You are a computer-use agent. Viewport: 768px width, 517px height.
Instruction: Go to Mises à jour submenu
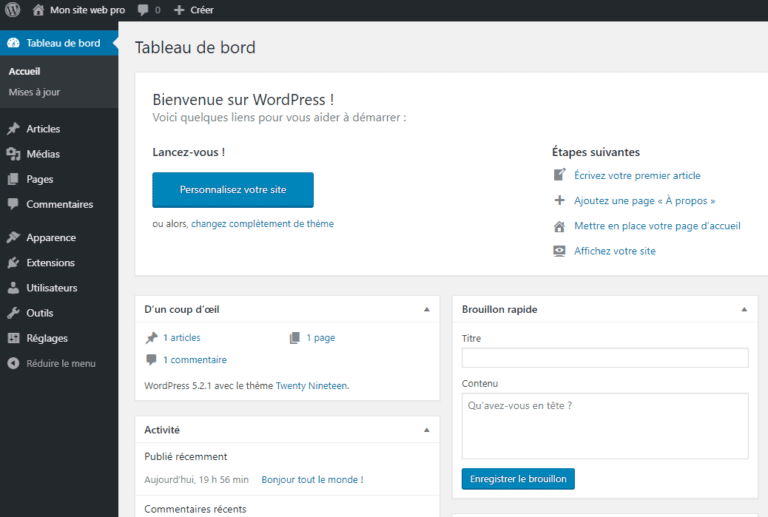34,92
